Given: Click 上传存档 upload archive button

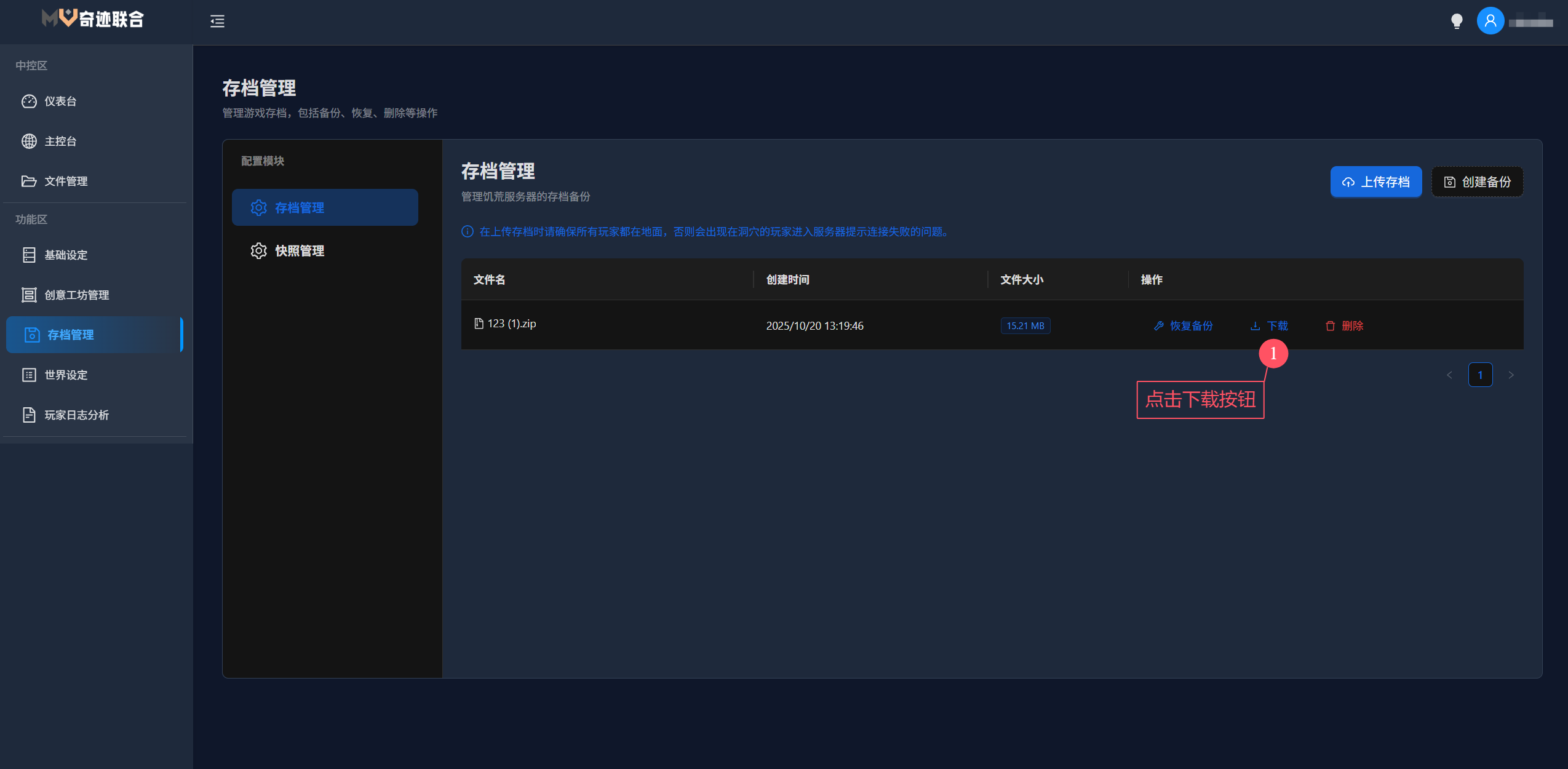Looking at the screenshot, I should tap(1376, 181).
